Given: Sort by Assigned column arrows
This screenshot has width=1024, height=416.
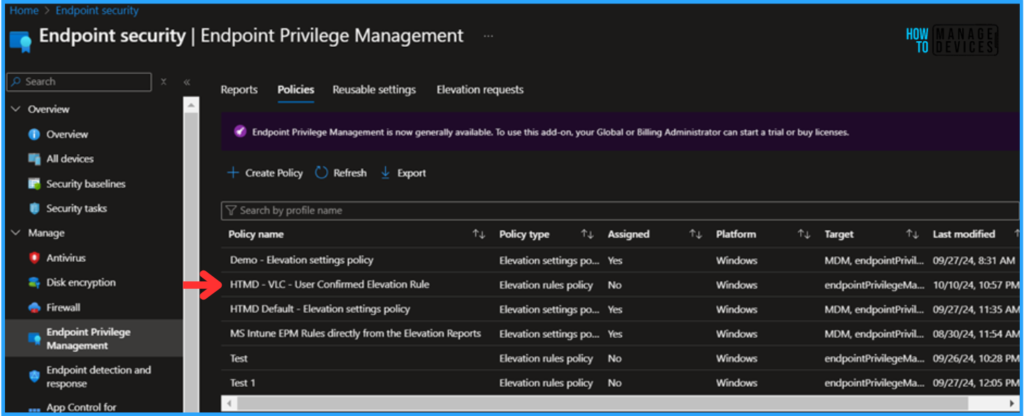Looking at the screenshot, I should point(696,234).
